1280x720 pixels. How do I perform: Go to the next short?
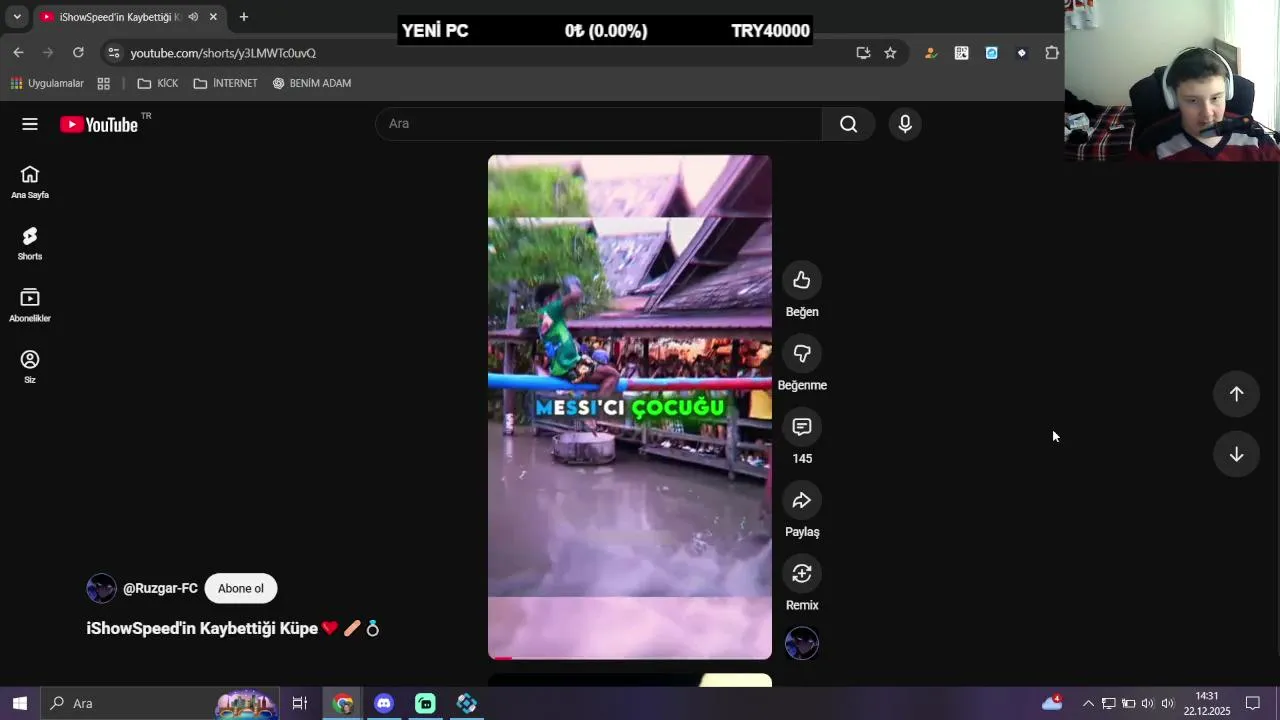point(1236,454)
